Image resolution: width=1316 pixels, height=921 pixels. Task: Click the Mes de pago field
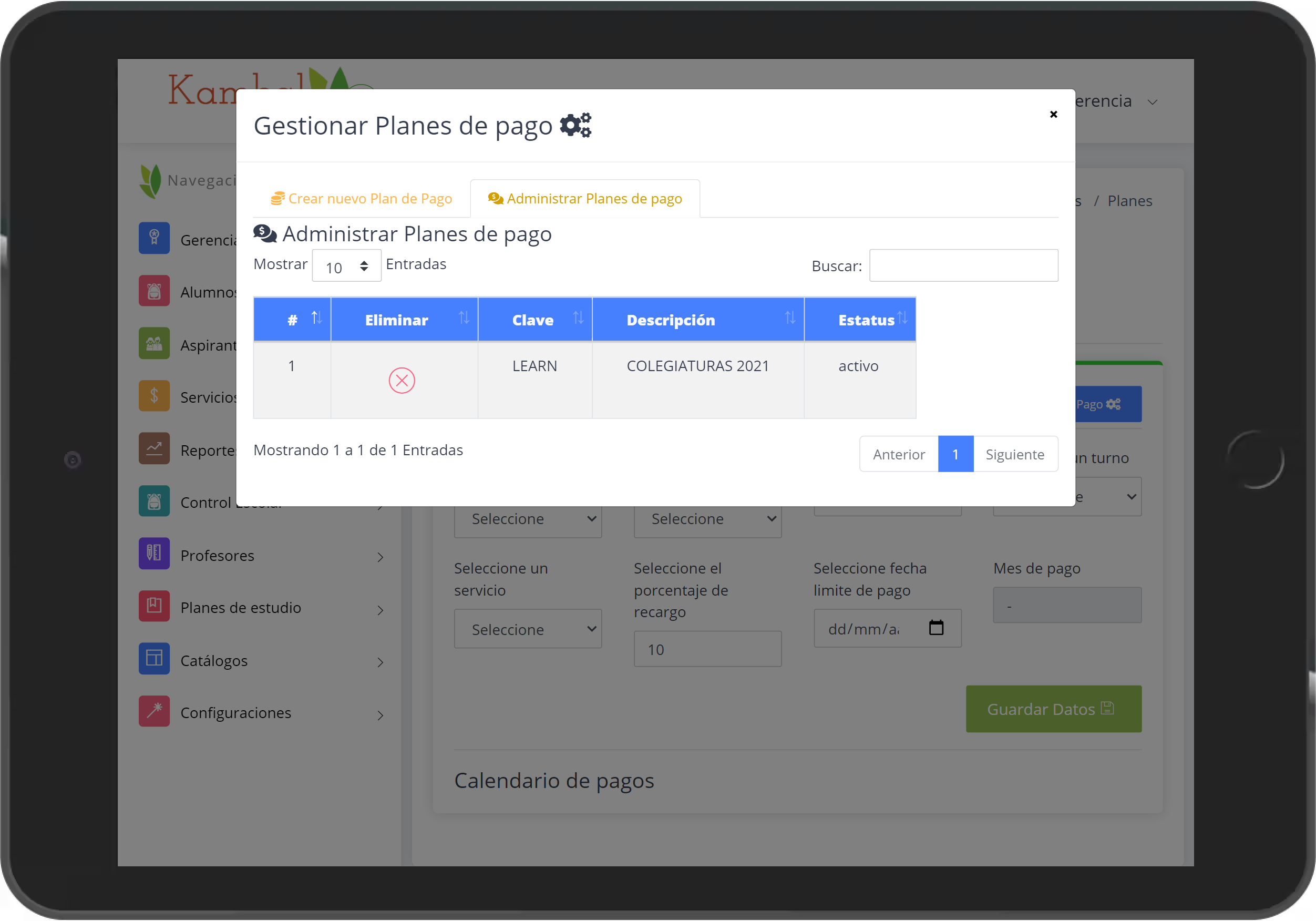tap(1067, 605)
